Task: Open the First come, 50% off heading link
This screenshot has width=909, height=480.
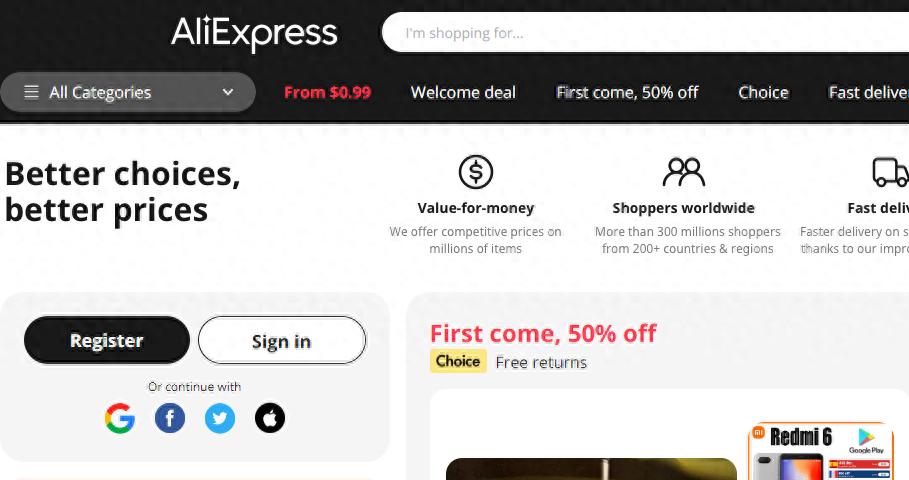Action: coord(543,333)
